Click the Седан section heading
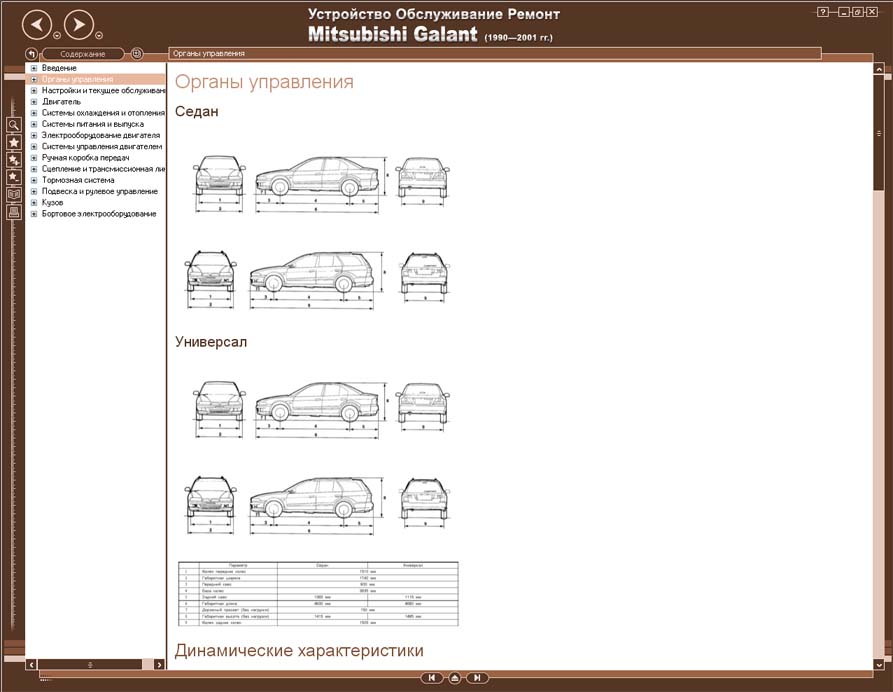893x692 pixels. [x=196, y=112]
